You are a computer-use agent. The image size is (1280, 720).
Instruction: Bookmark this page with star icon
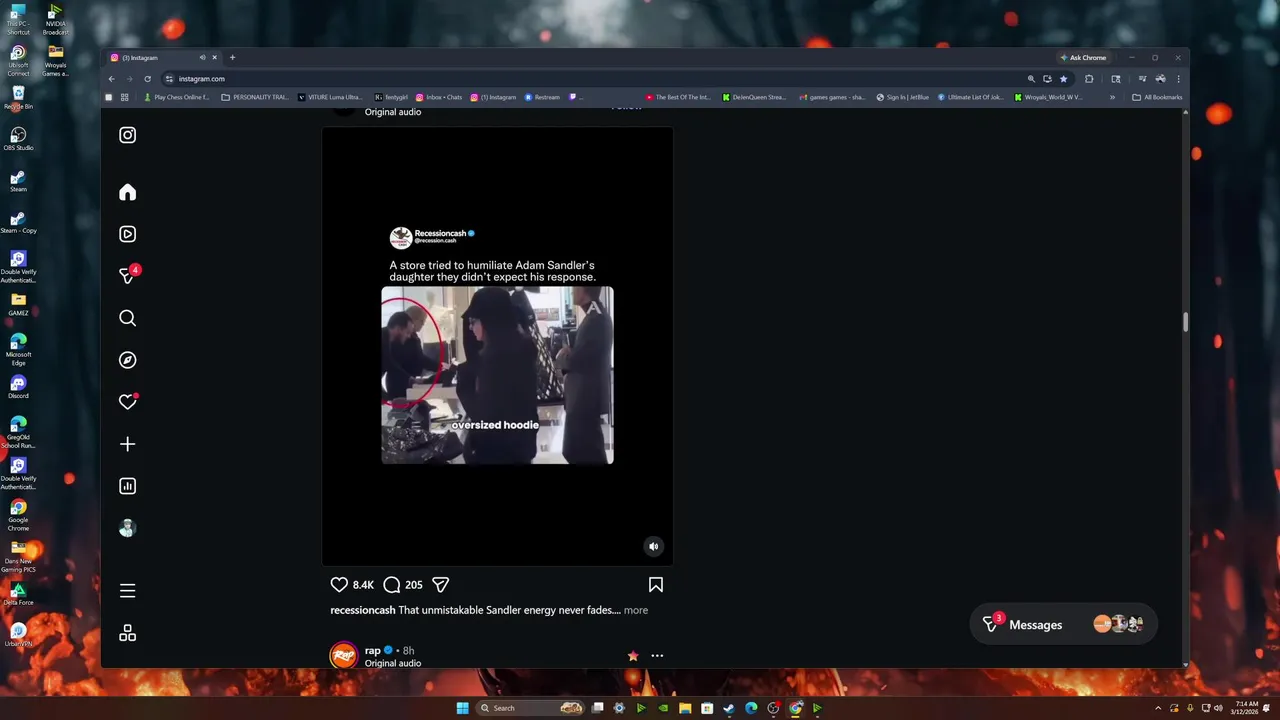[1063, 79]
